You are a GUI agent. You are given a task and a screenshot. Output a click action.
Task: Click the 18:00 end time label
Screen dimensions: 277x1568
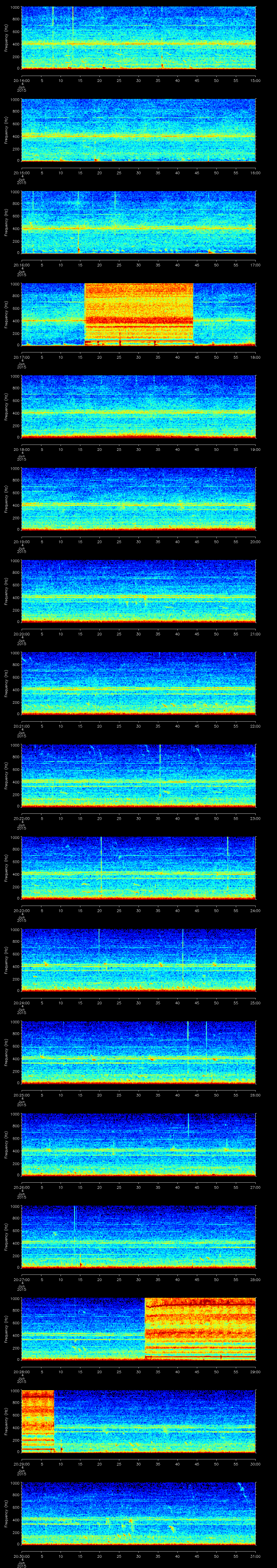click(x=256, y=357)
